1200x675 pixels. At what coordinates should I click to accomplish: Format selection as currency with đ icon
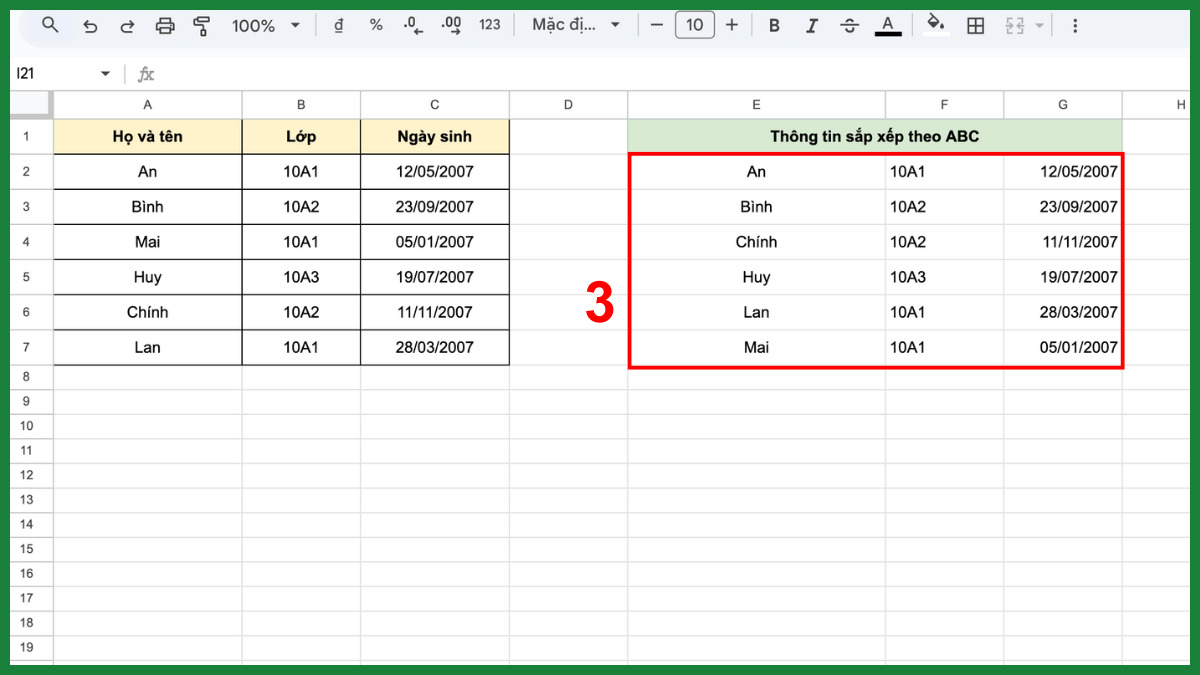click(x=338, y=24)
